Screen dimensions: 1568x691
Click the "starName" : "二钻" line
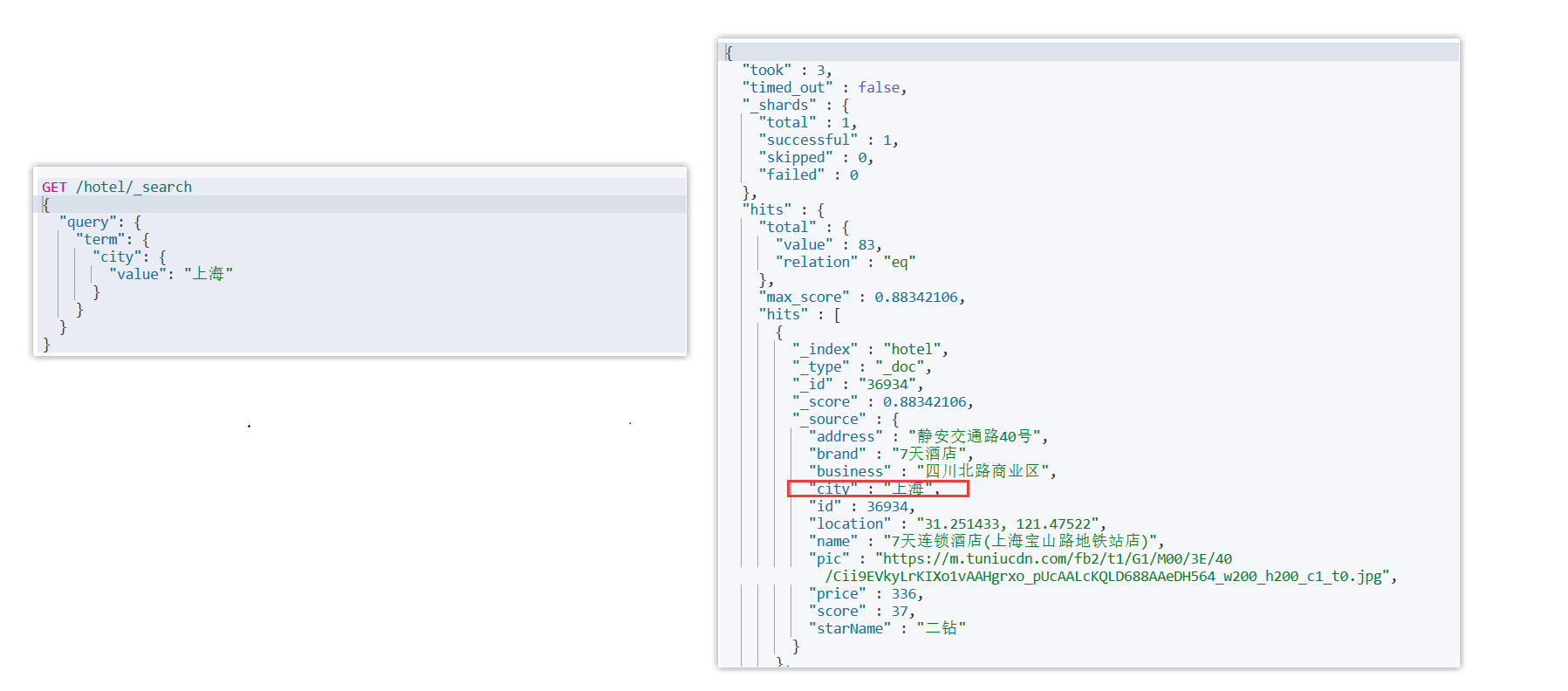coord(887,628)
